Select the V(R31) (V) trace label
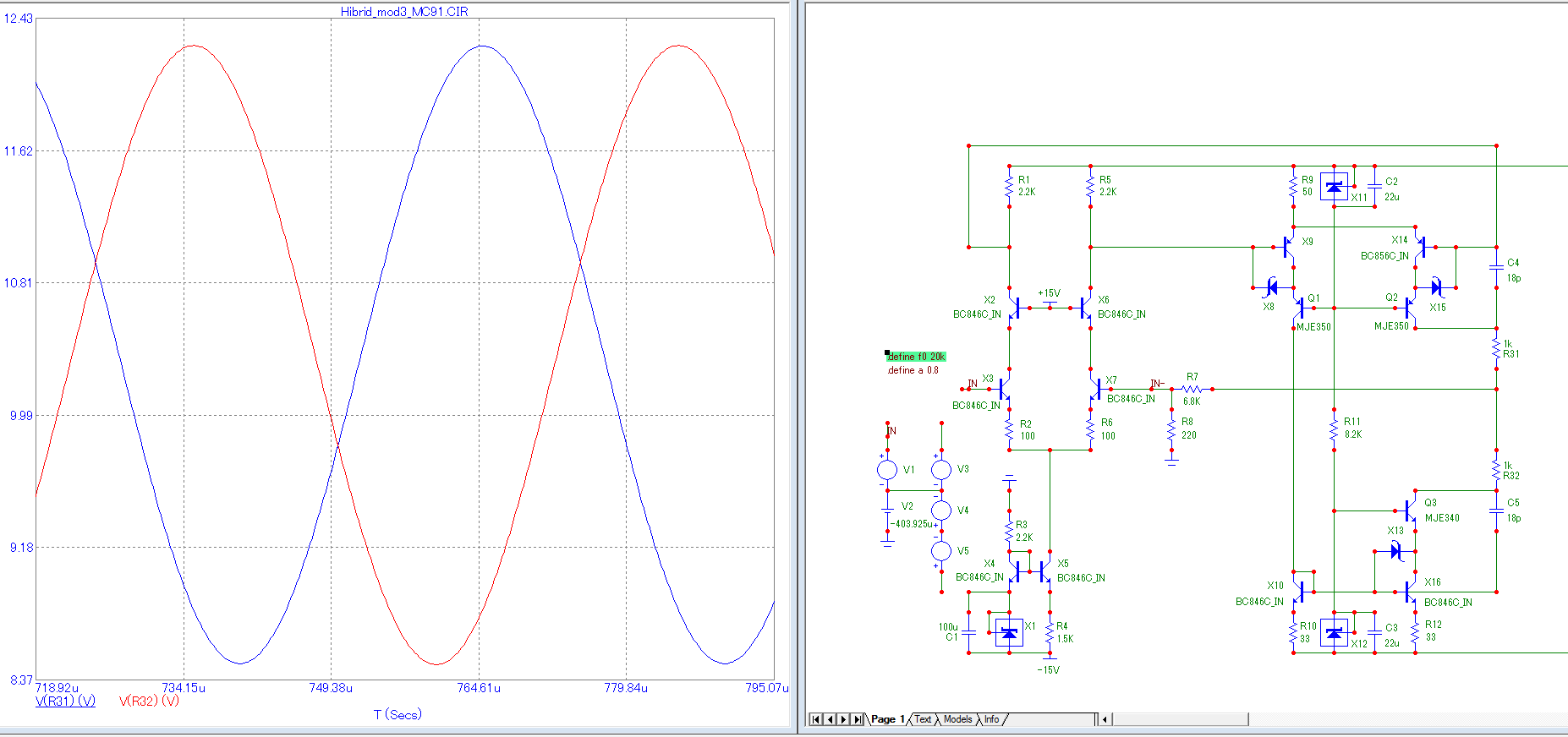Screen dimensions: 1568x737 [65, 701]
